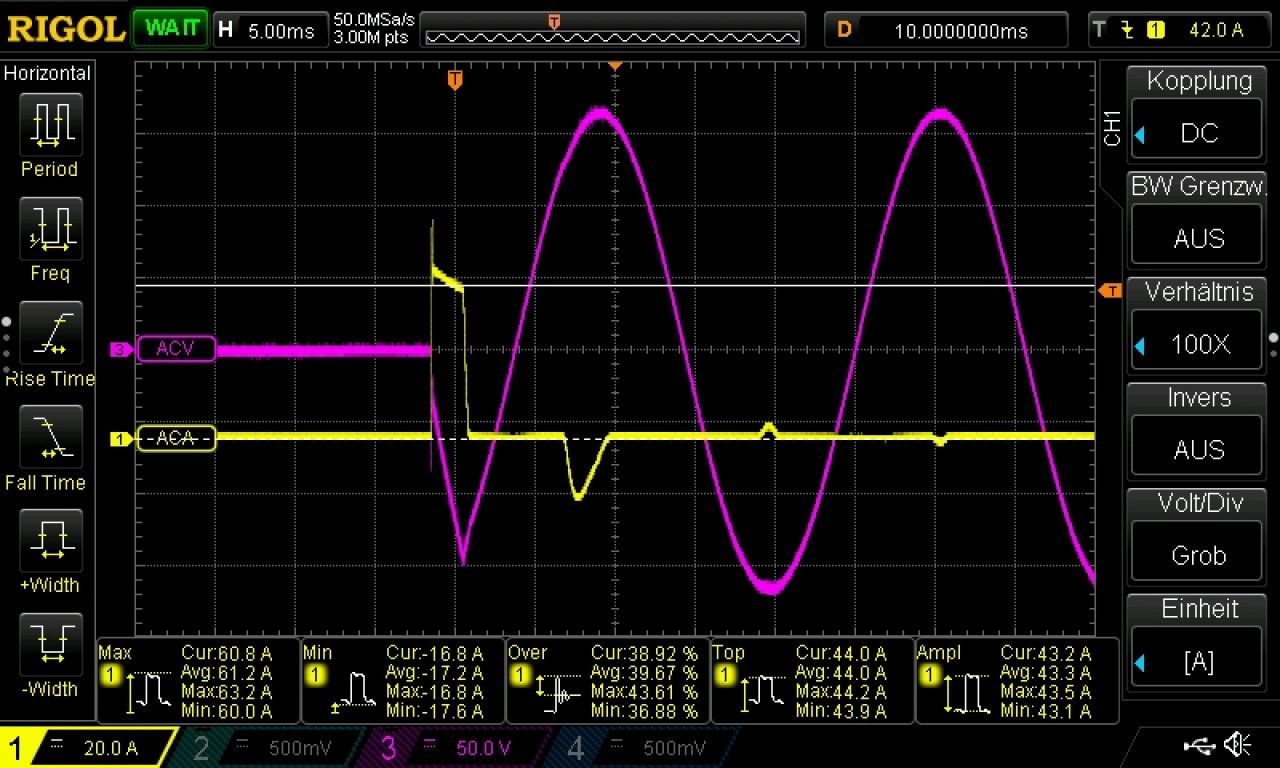
Task: Click the D 10.0000000ms delay field
Action: pyautogui.click(x=948, y=30)
